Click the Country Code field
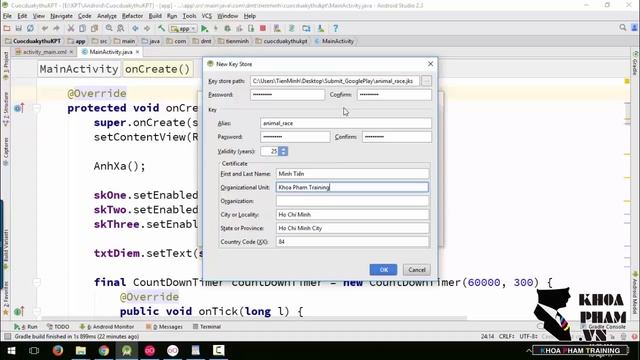Viewport: 640px width, 360px height. click(352, 242)
